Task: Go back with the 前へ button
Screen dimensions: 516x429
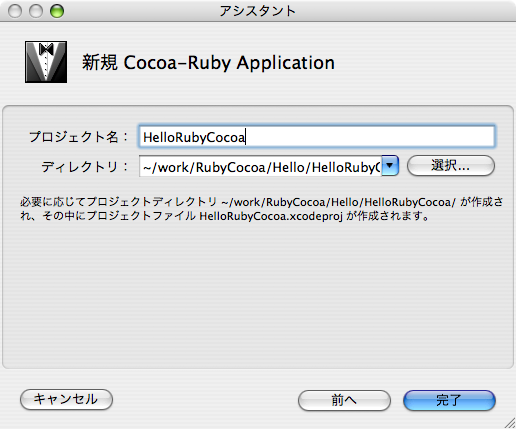Action: coord(344,400)
